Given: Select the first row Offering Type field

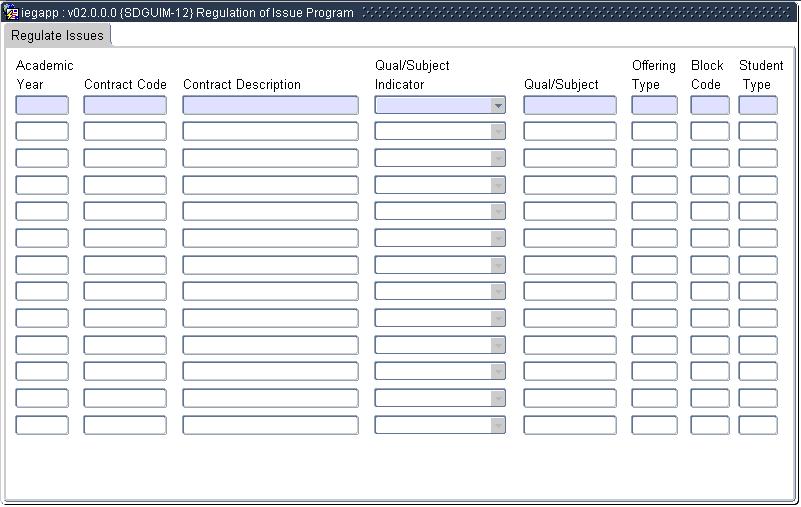Looking at the screenshot, I should [x=654, y=105].
